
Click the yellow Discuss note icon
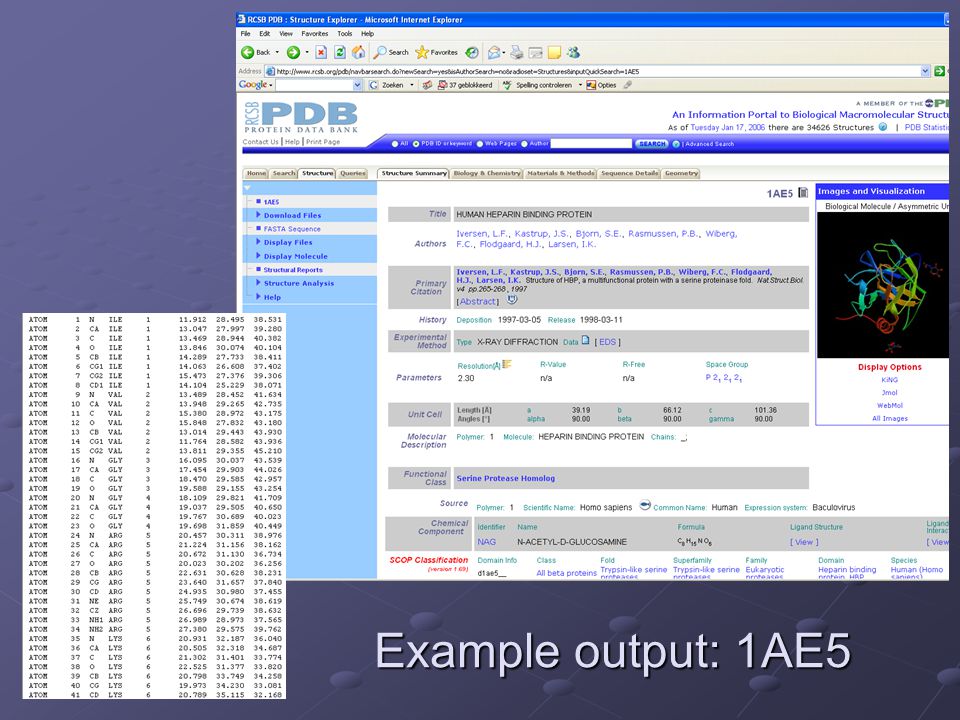coord(554,53)
